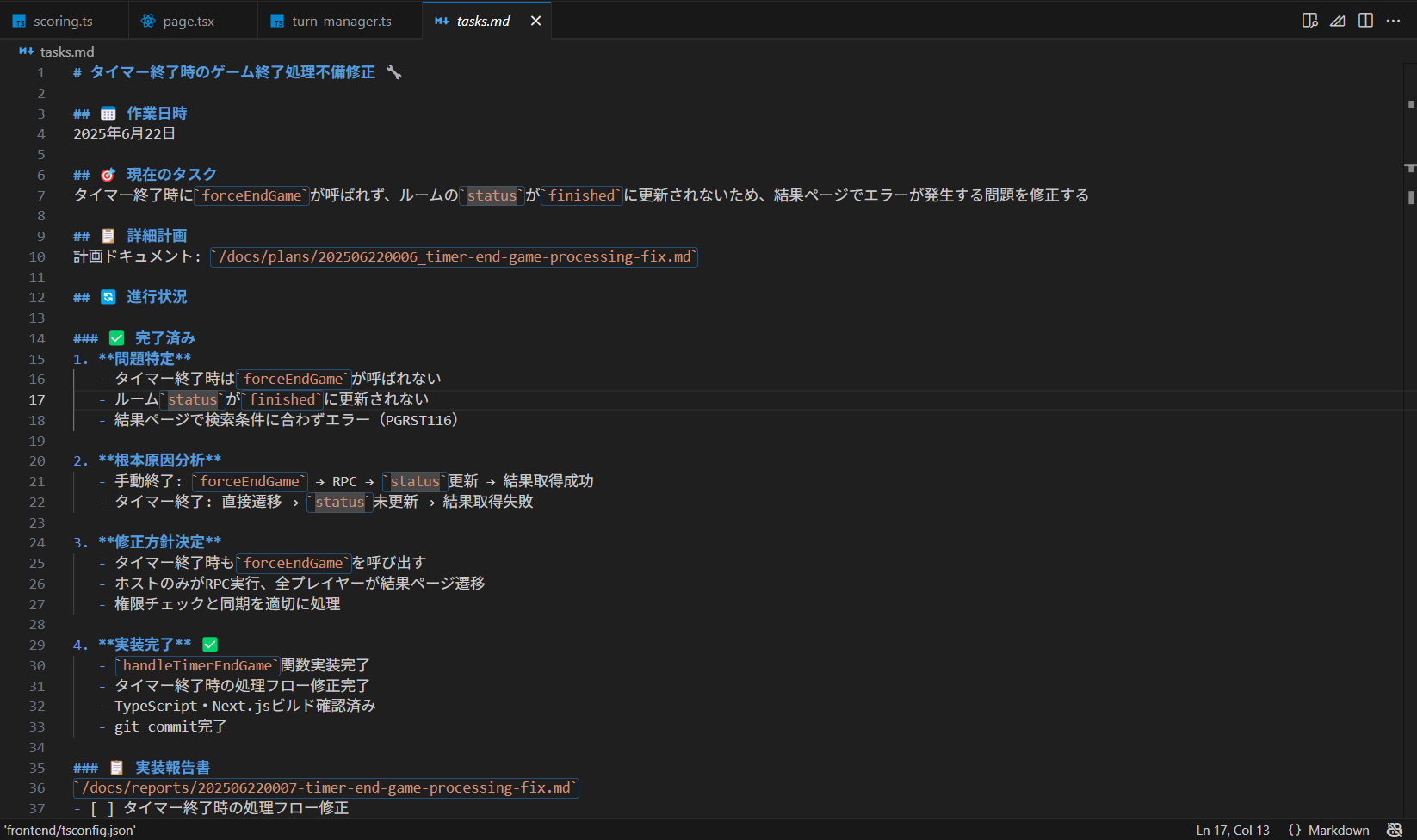Open Markdown preview to the side

1309,20
